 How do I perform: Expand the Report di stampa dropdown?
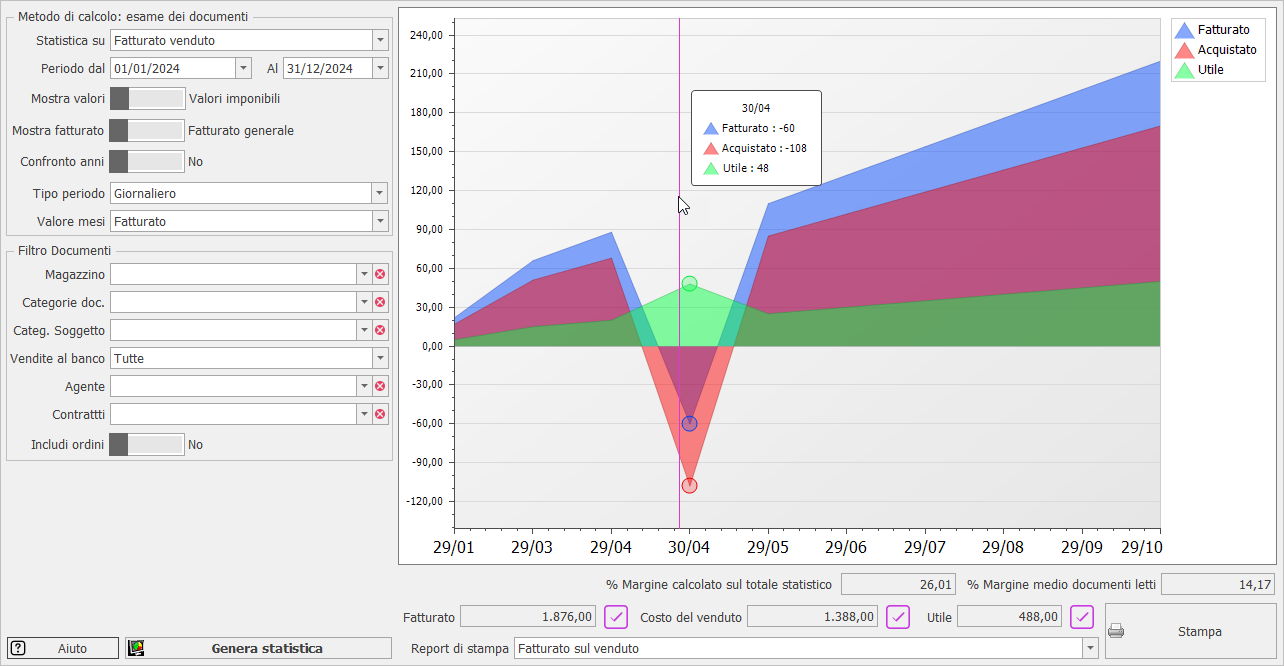[1089, 648]
